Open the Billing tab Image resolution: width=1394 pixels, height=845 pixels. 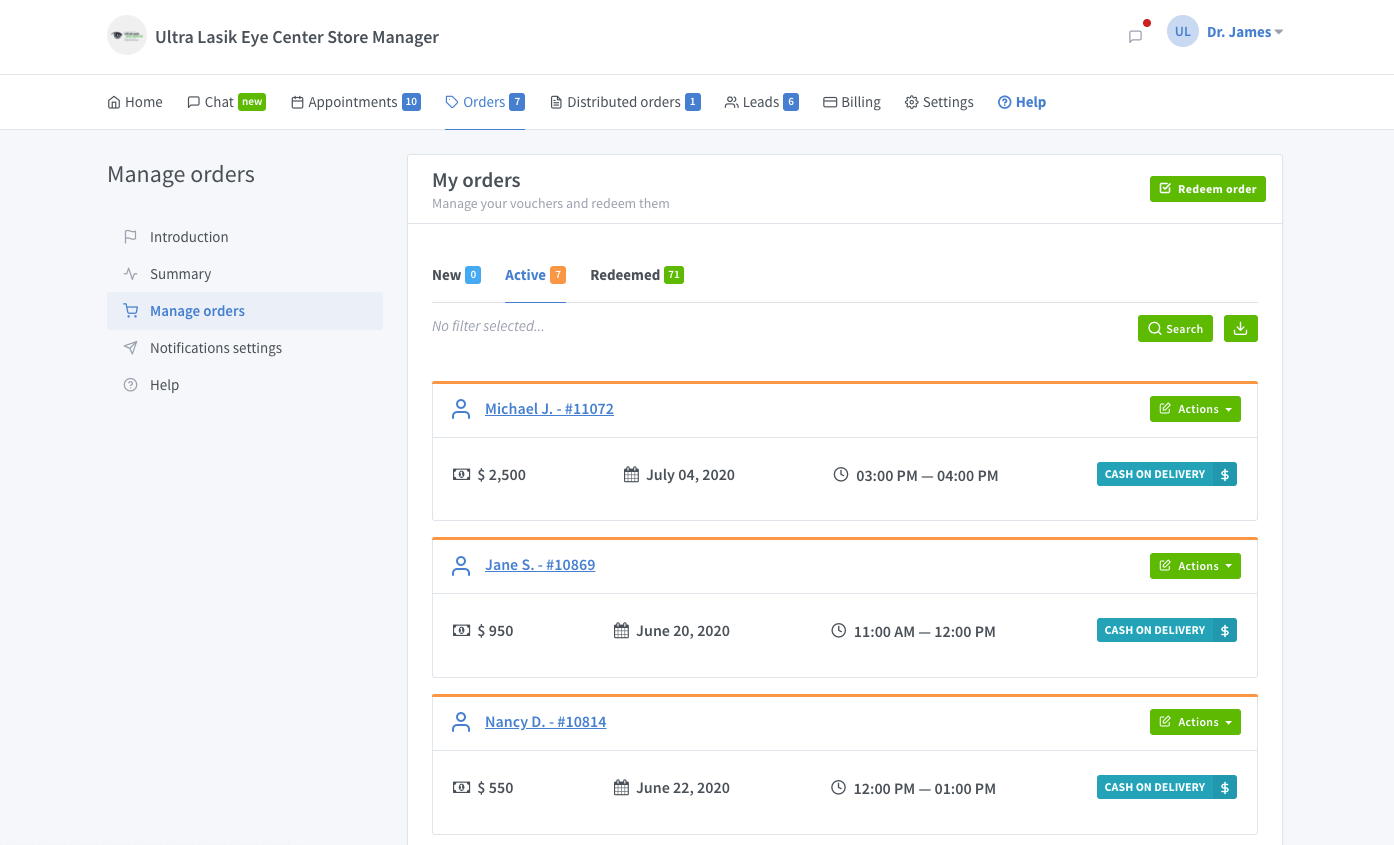(x=852, y=102)
